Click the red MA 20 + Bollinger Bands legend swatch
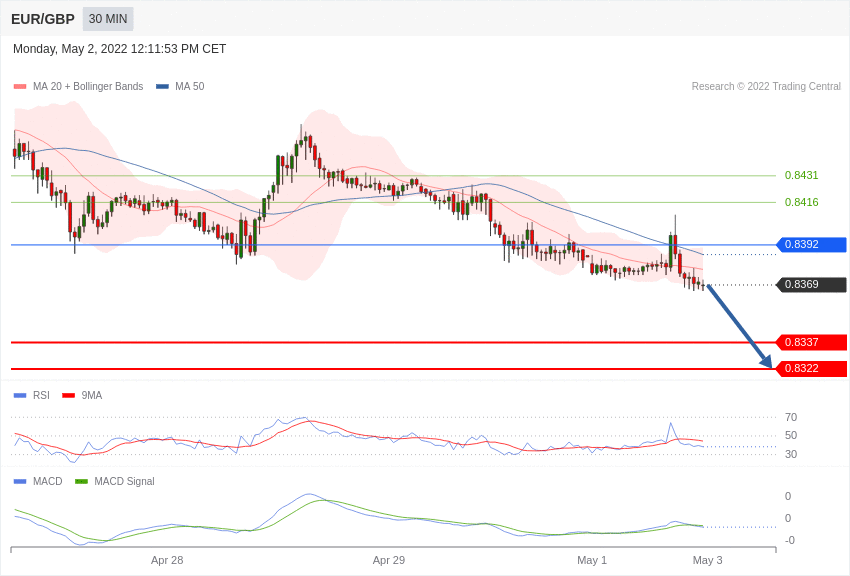This screenshot has height=576, width=850. coord(20,86)
